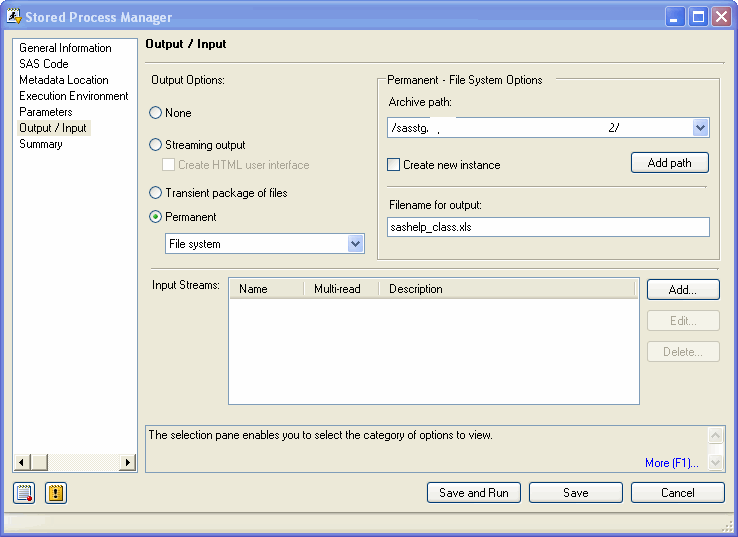Go to the Execution Environment section
The height and width of the screenshot is (537, 738).
tap(74, 96)
